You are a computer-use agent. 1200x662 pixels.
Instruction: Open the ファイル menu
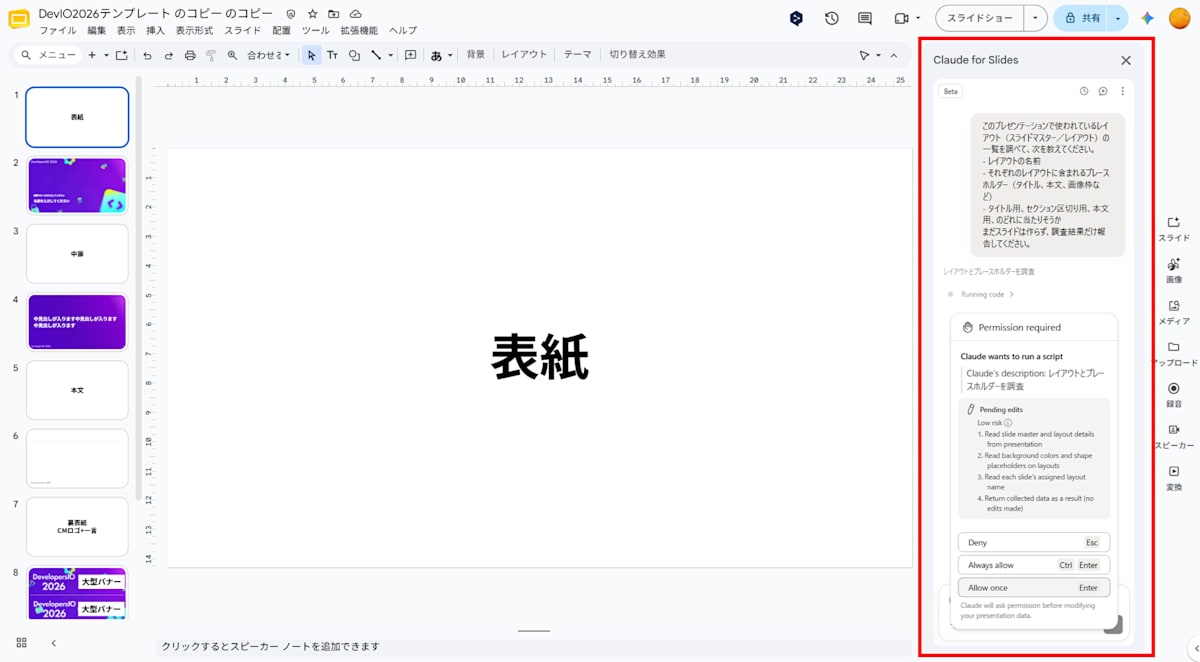(x=57, y=31)
